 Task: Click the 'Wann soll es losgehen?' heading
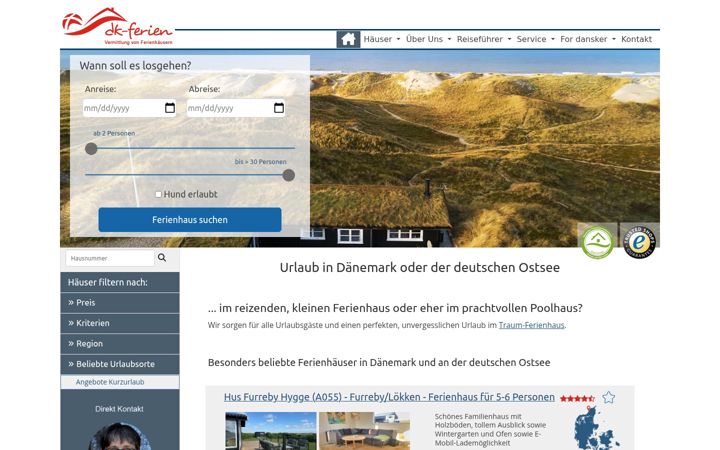tap(135, 66)
